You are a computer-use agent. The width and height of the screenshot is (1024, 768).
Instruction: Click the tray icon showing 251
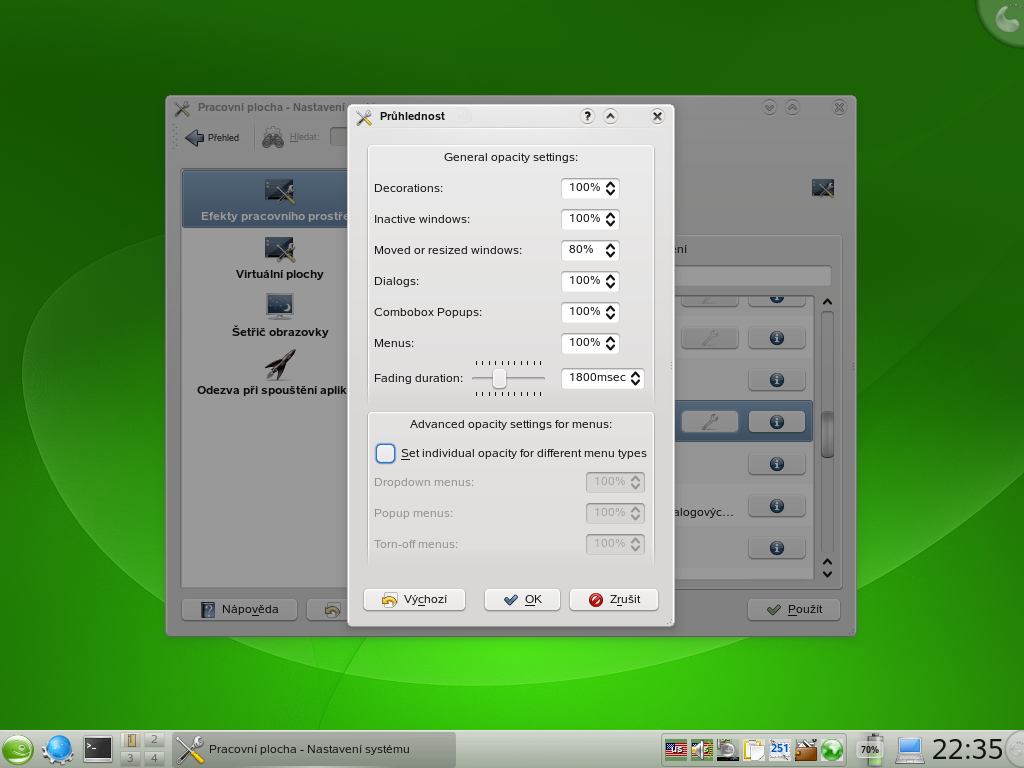coord(780,750)
